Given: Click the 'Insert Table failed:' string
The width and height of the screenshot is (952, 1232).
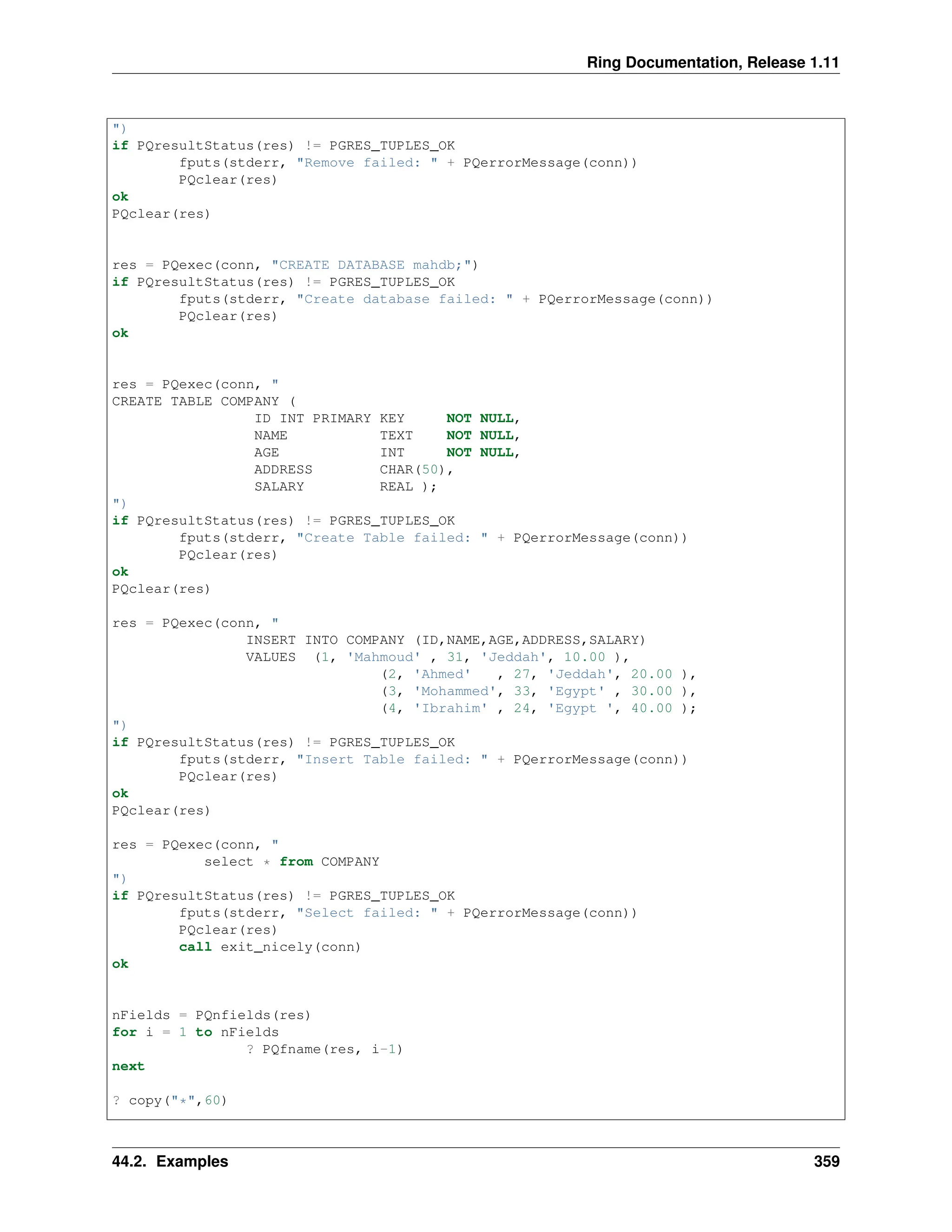Looking at the screenshot, I should pos(392,760).
